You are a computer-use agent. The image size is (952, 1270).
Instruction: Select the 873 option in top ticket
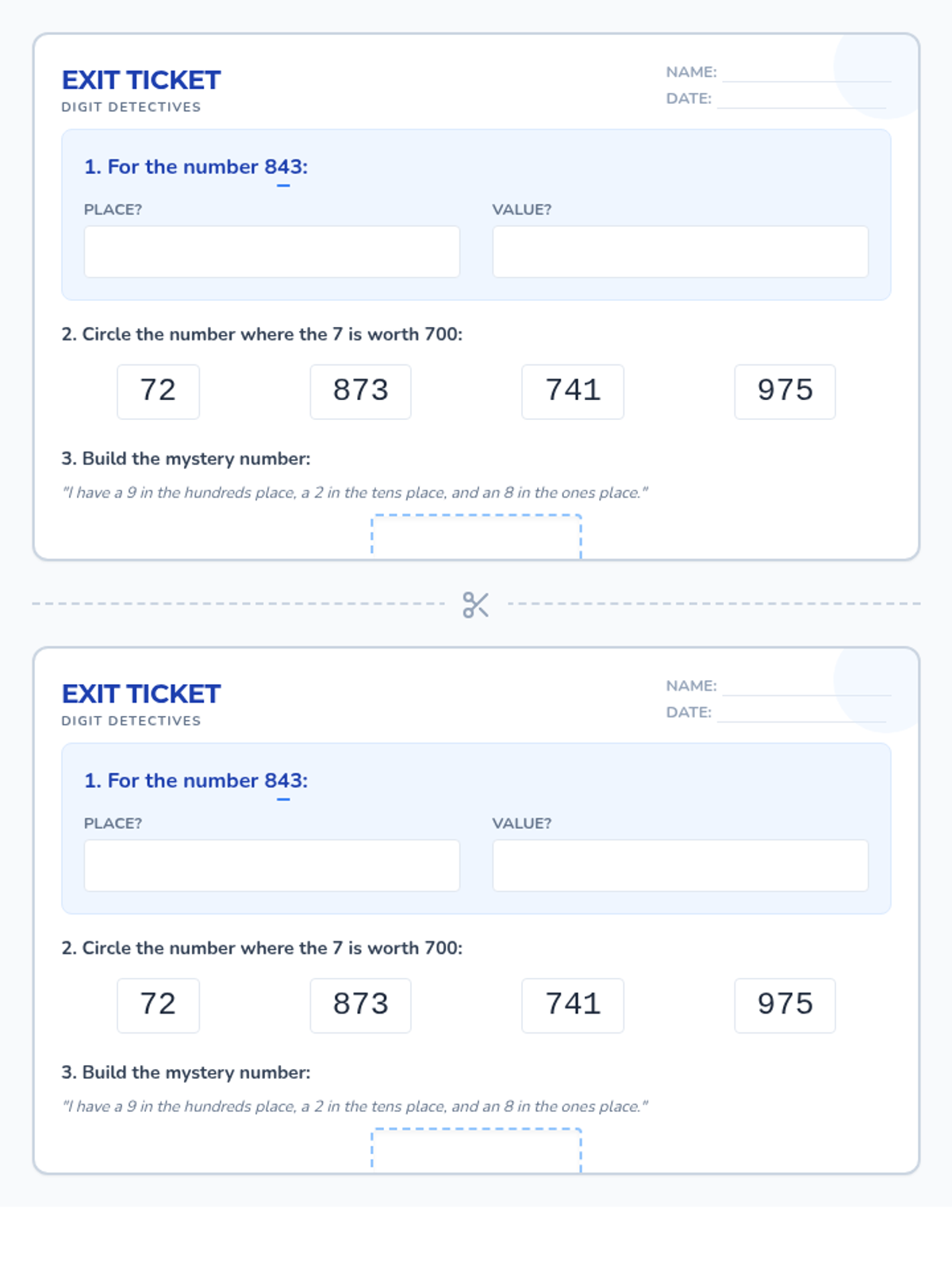coord(360,391)
